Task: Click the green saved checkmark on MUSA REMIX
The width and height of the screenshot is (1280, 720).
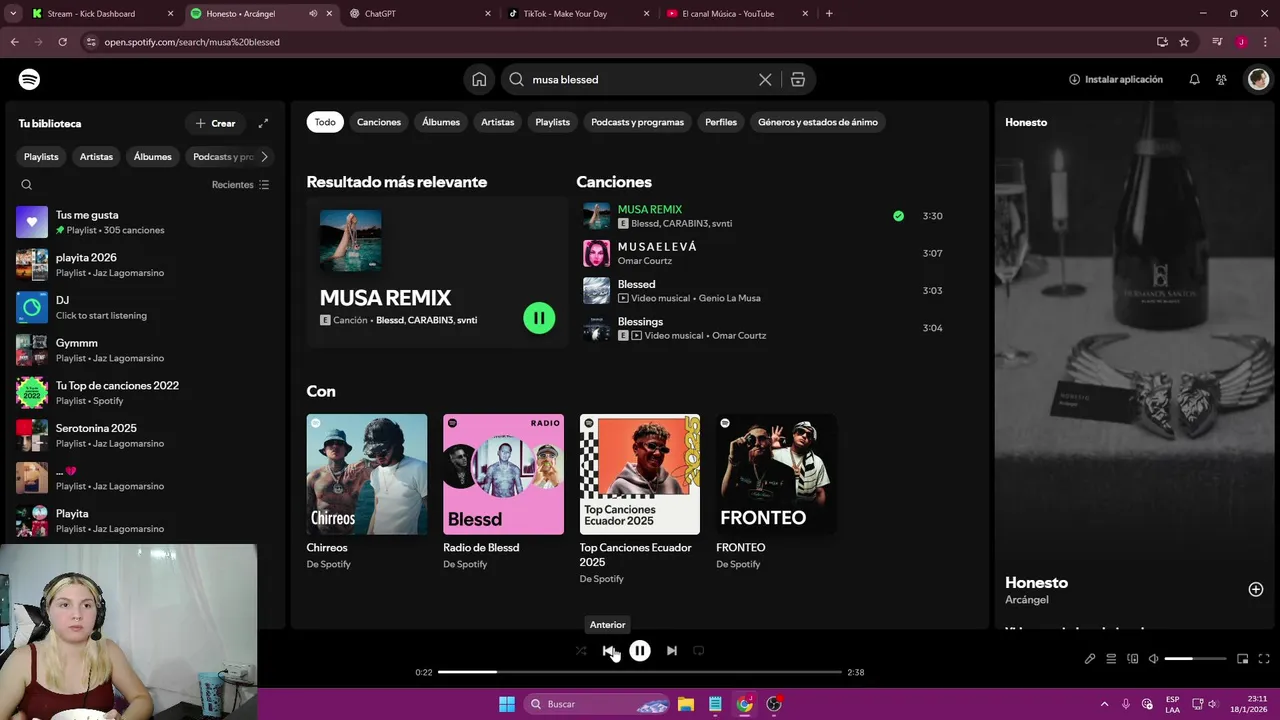Action: pos(898,216)
